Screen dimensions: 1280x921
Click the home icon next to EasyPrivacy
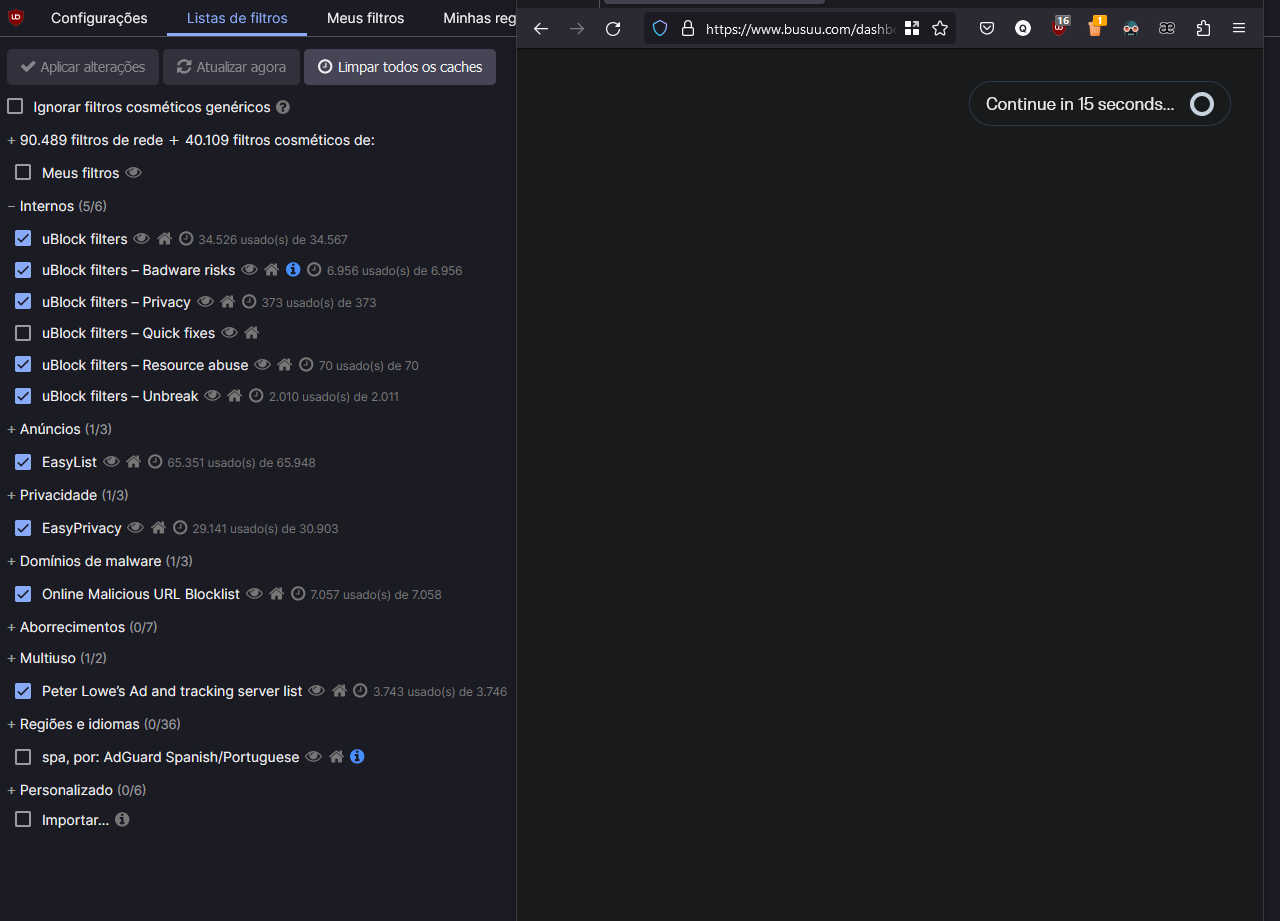click(158, 527)
